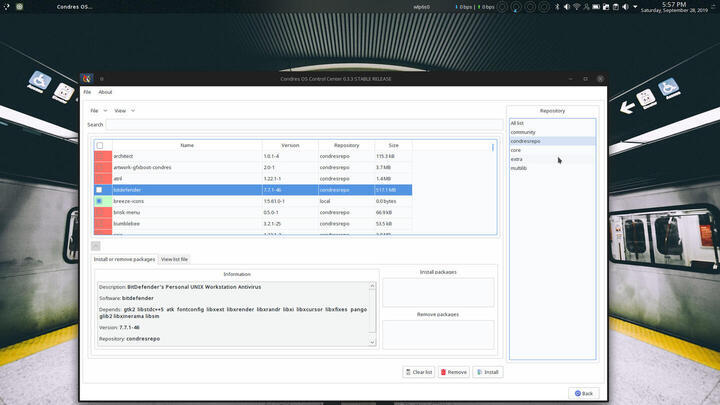Toggle the select-all checkbox in the table header
Screen dimensions: 720x405
click(100, 146)
